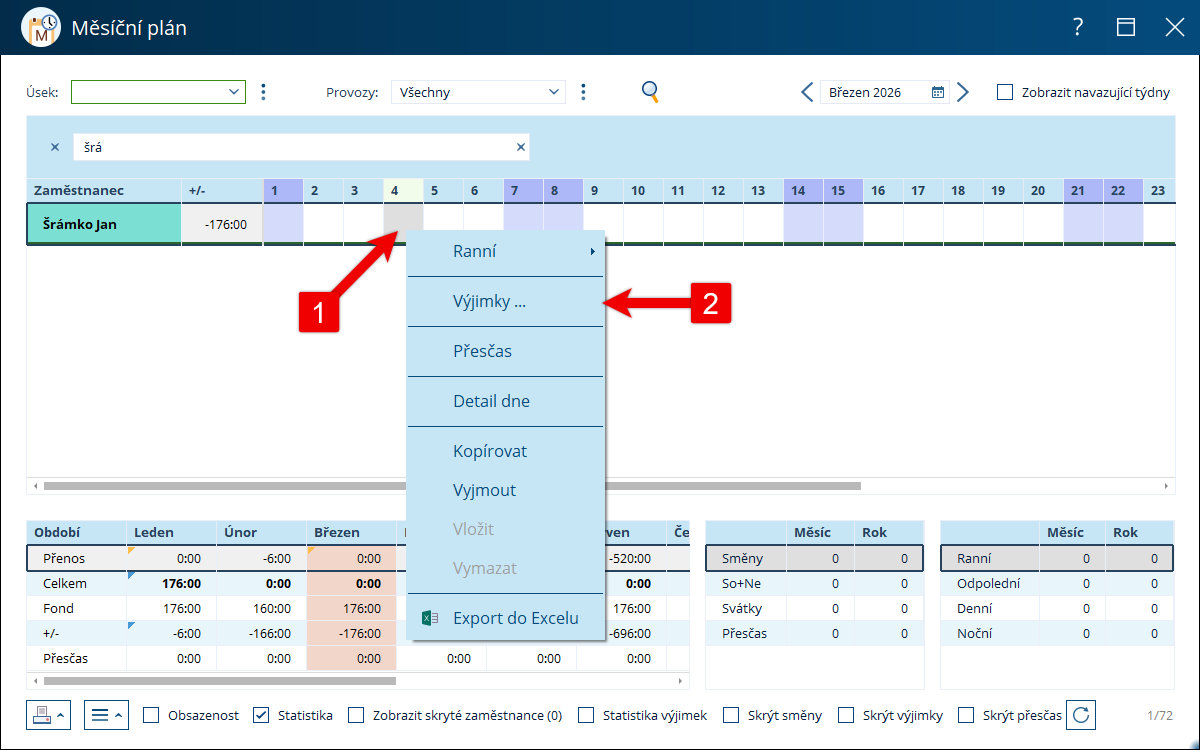
Task: Click the +/- column header
Action: [x=222, y=190]
